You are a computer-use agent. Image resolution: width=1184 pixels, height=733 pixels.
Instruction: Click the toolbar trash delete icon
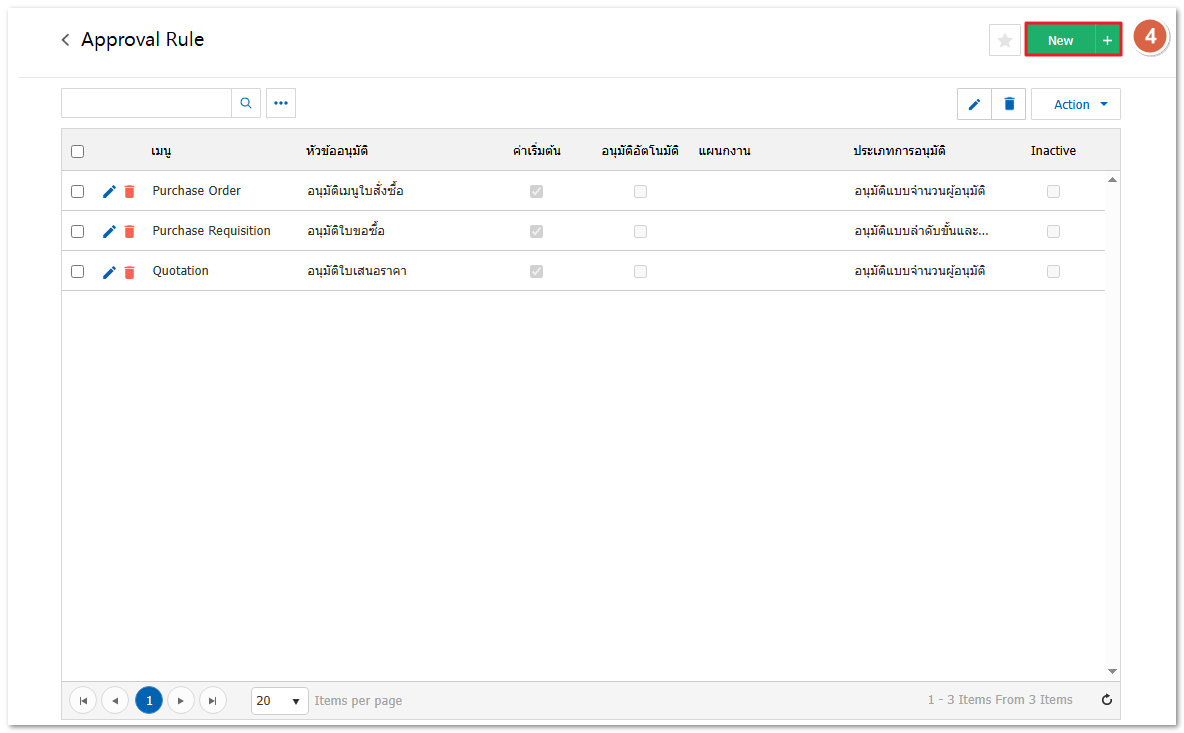coord(1009,104)
